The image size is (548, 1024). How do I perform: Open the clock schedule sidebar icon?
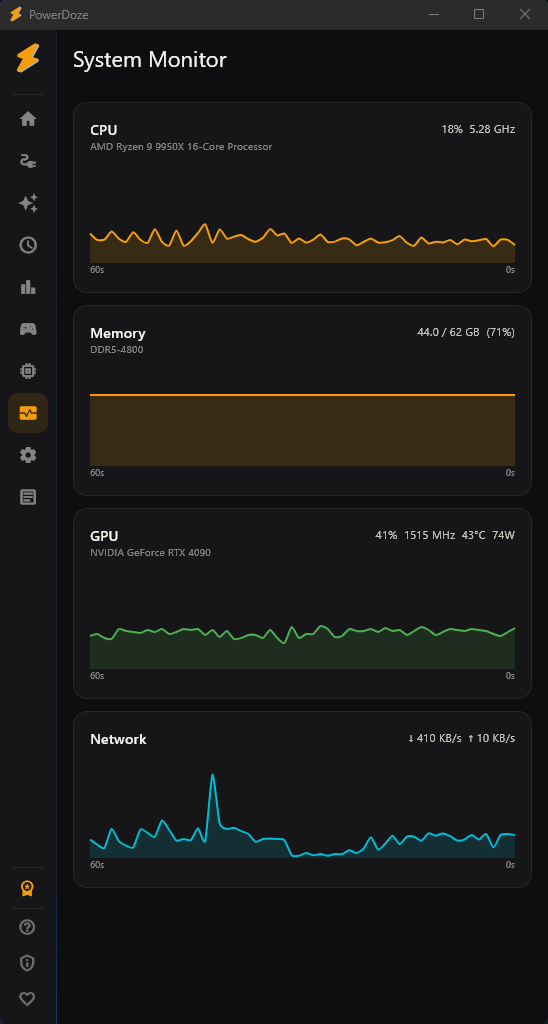28,245
